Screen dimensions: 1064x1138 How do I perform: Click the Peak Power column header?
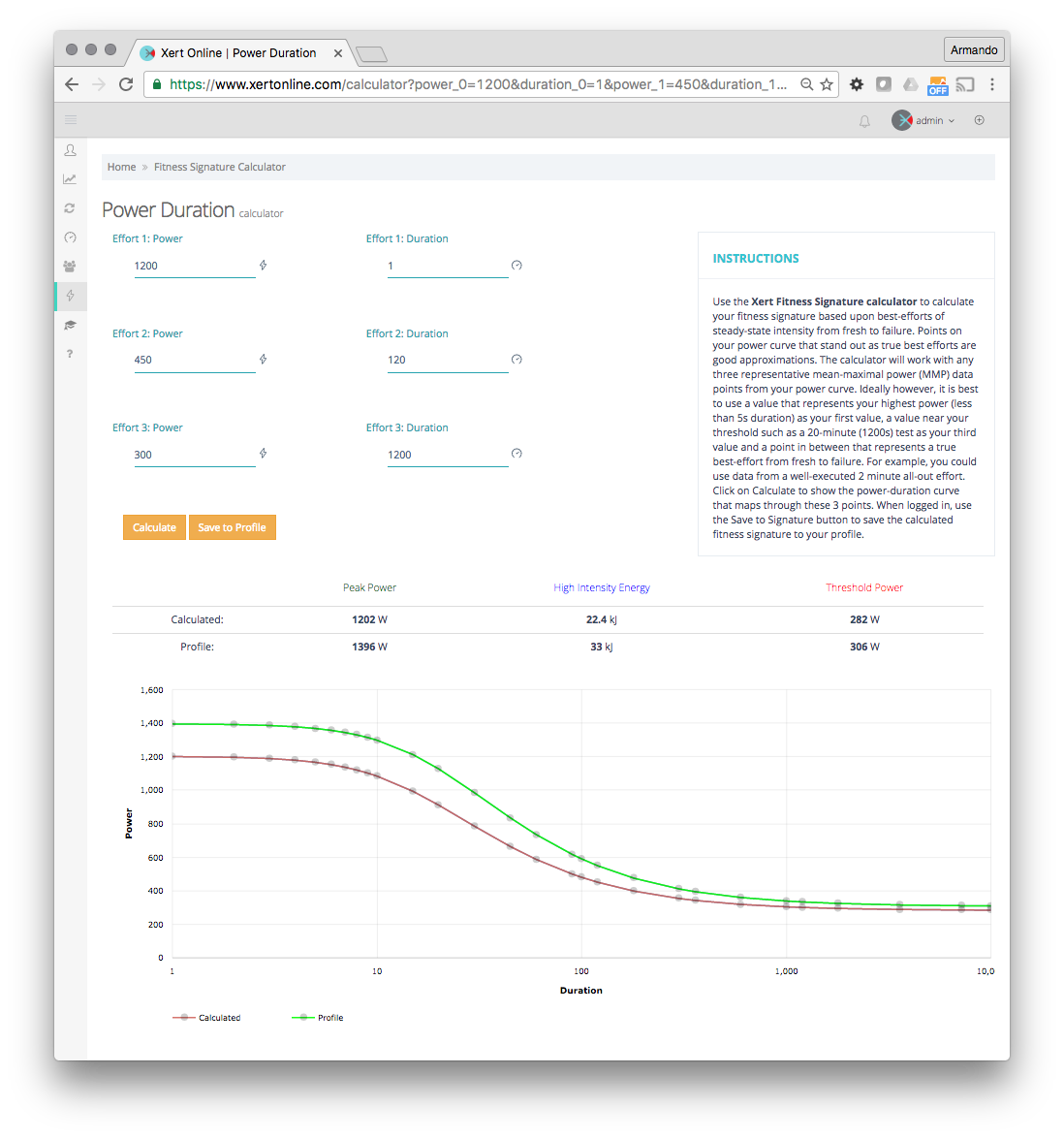coord(369,587)
